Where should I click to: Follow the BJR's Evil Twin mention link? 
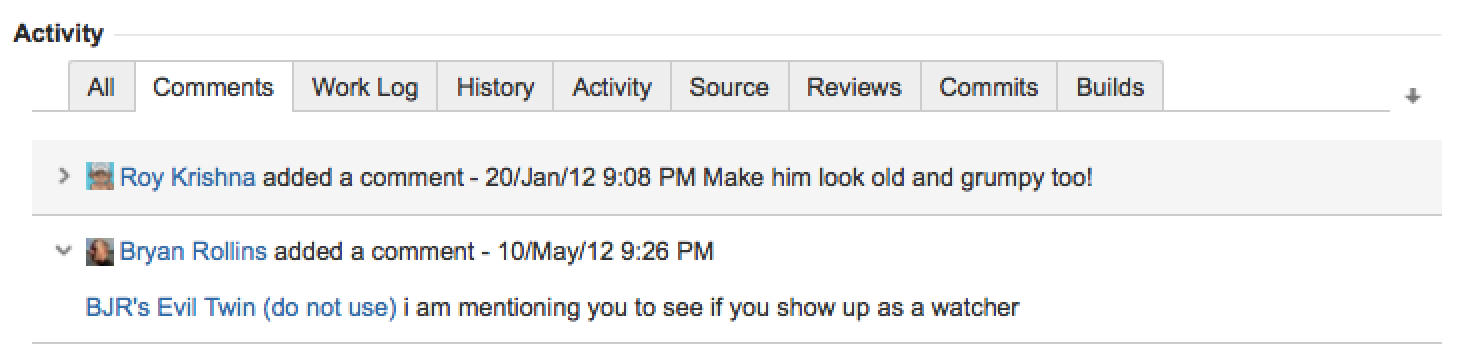click(241, 308)
